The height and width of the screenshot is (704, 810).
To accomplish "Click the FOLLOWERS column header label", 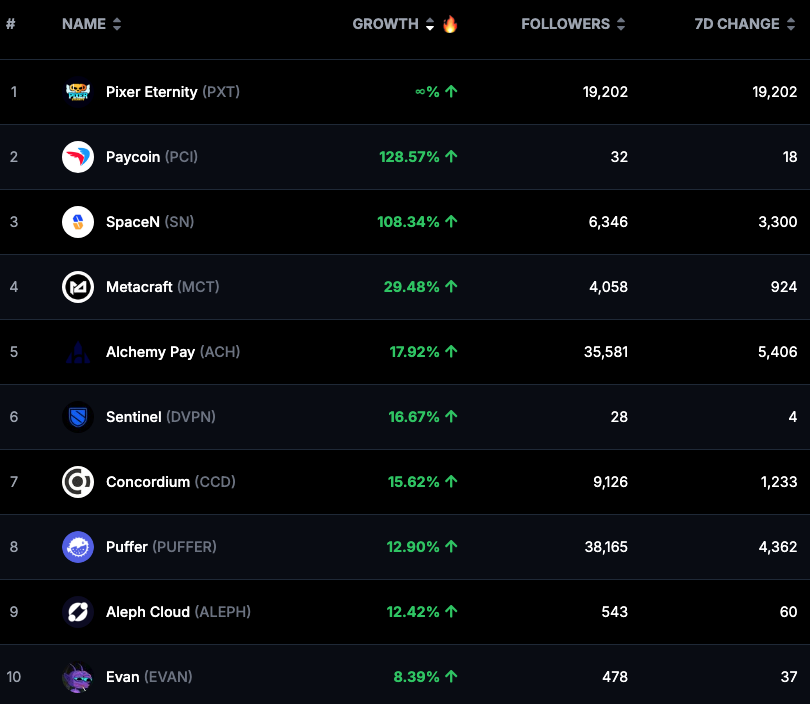I will pos(566,24).
